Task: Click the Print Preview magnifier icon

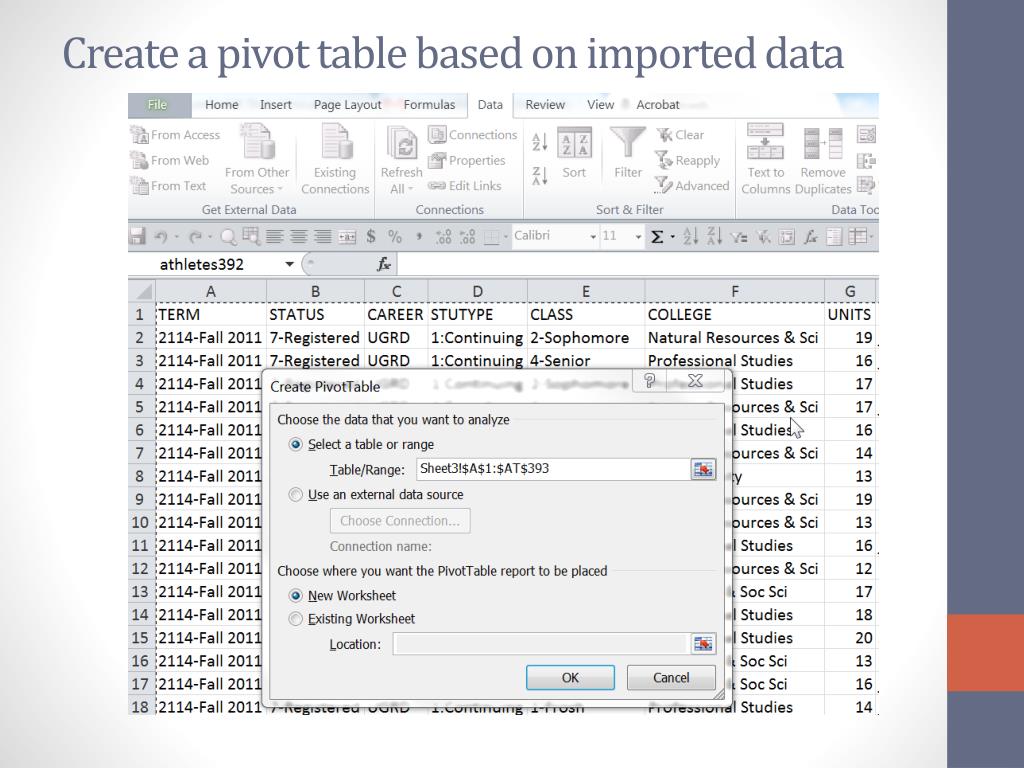Action: click(x=229, y=236)
